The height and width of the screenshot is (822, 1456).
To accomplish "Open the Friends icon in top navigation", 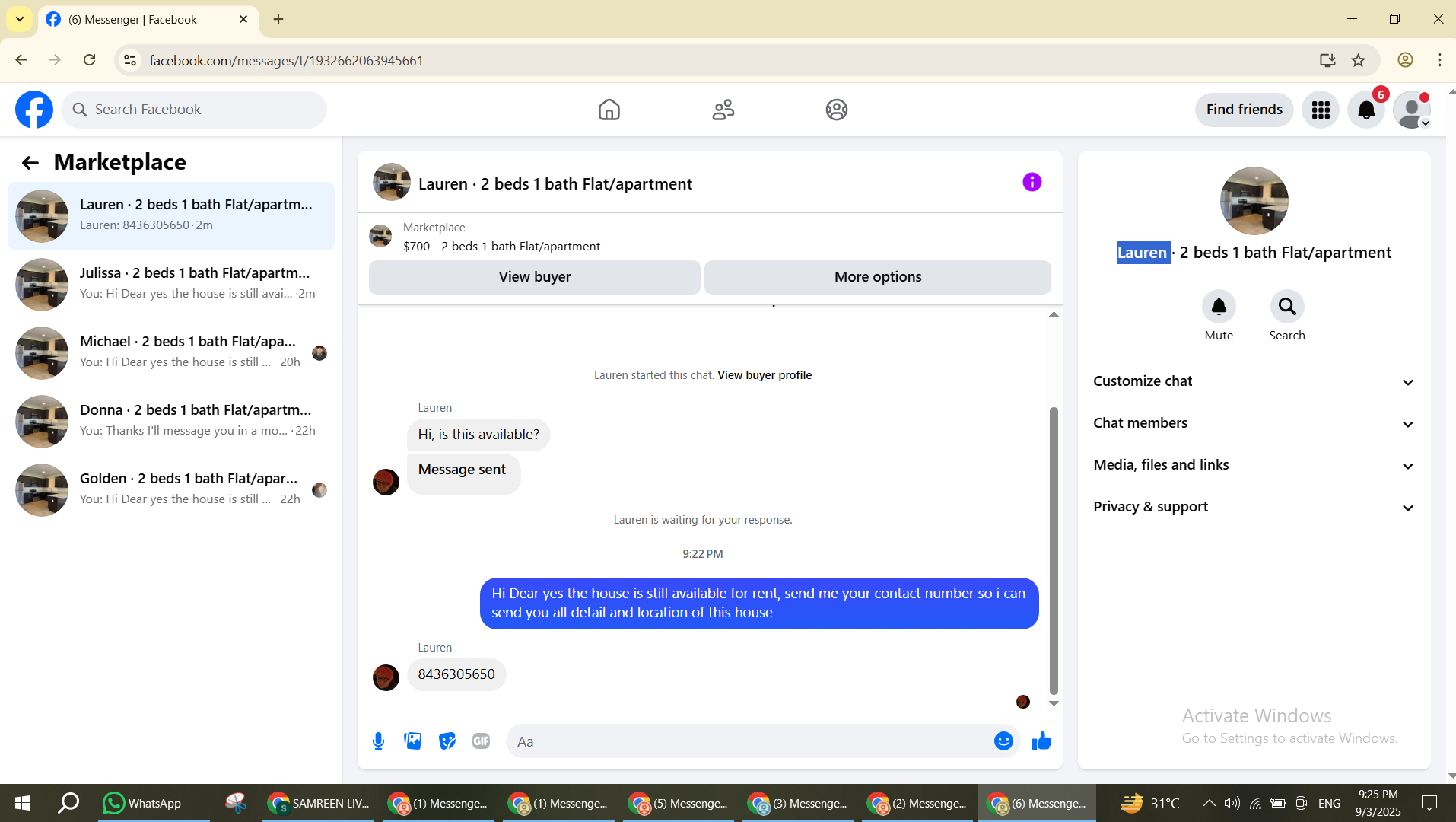I will tap(723, 110).
